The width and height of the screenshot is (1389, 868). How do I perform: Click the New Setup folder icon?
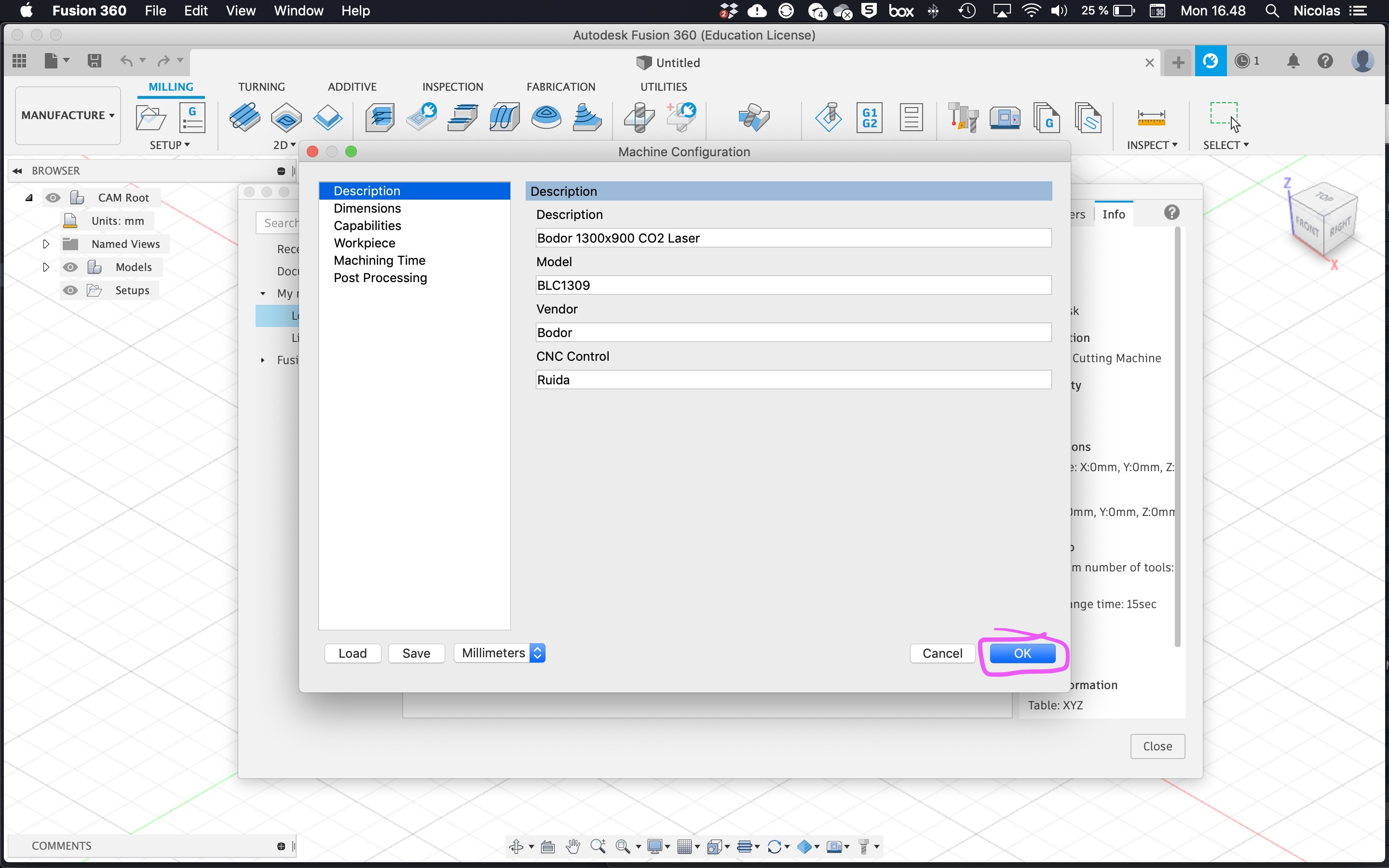150,118
